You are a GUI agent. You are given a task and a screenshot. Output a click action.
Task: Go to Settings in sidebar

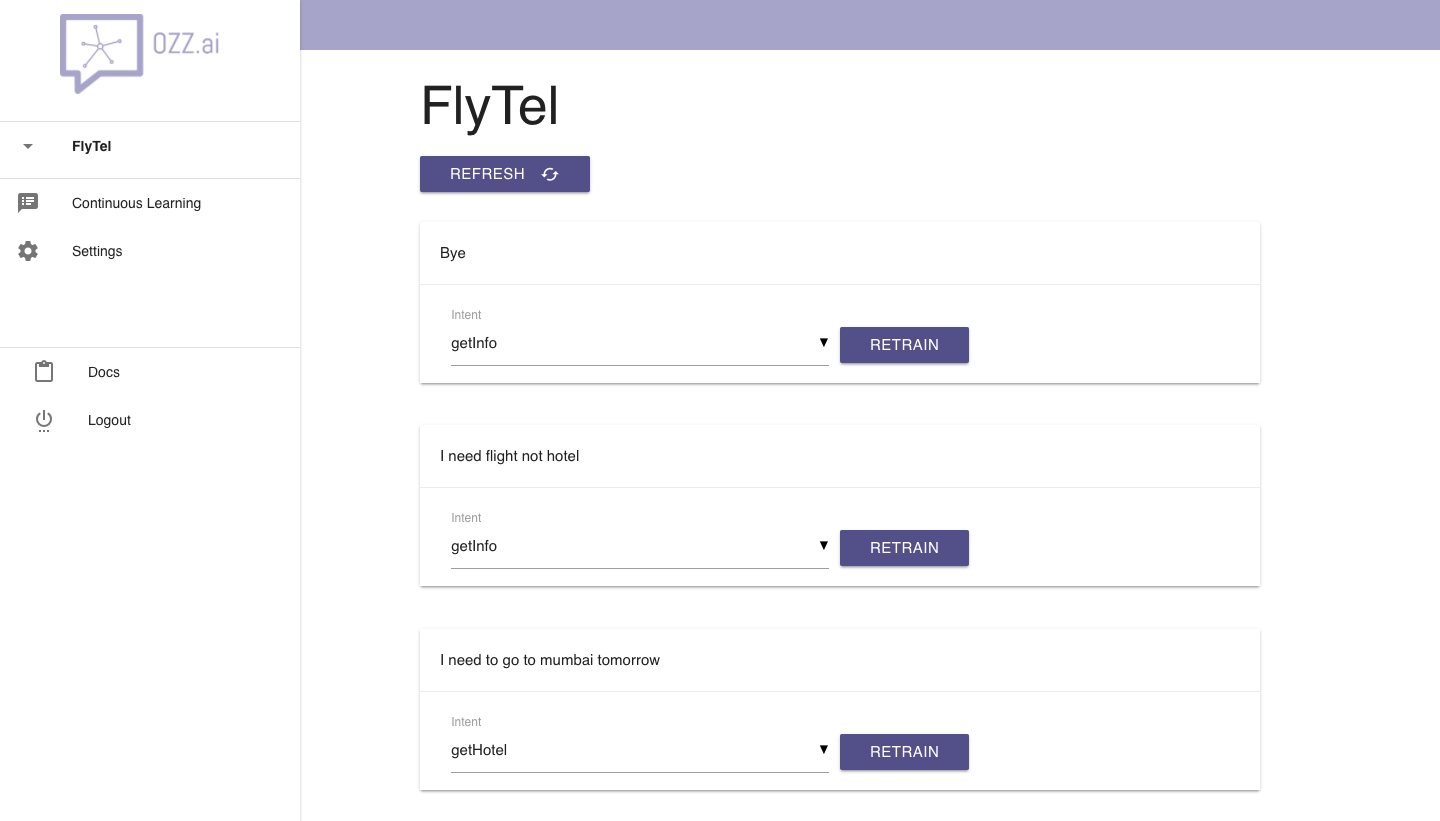[x=97, y=251]
